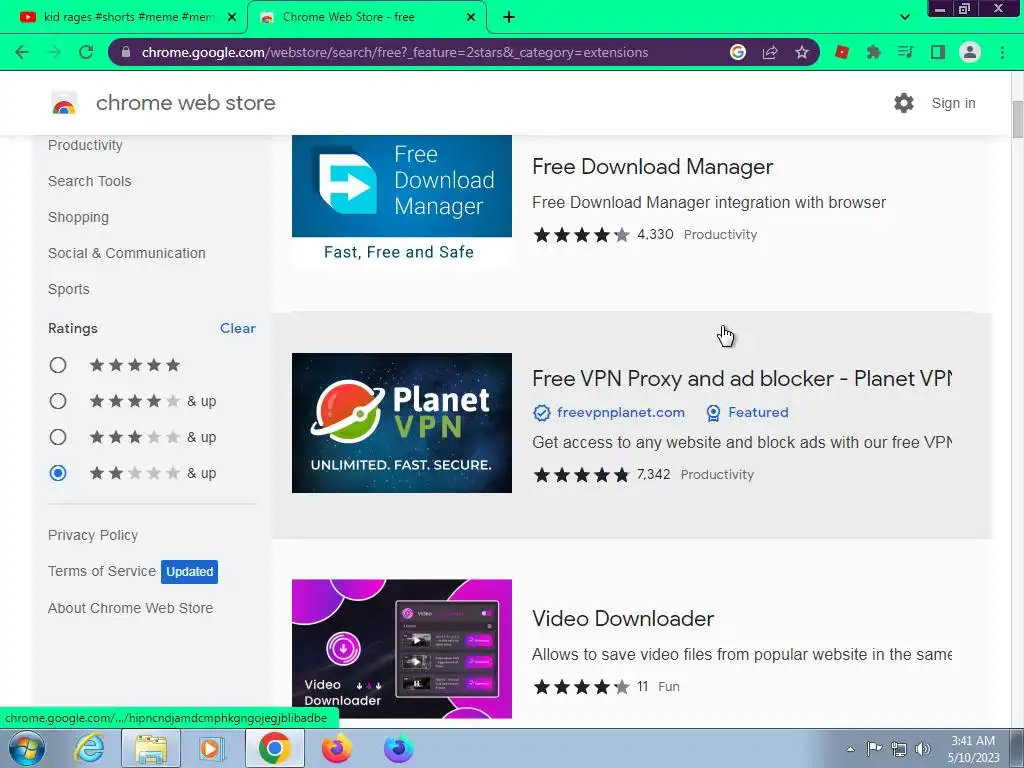
Task: Clear the ratings filter
Action: tap(238, 328)
